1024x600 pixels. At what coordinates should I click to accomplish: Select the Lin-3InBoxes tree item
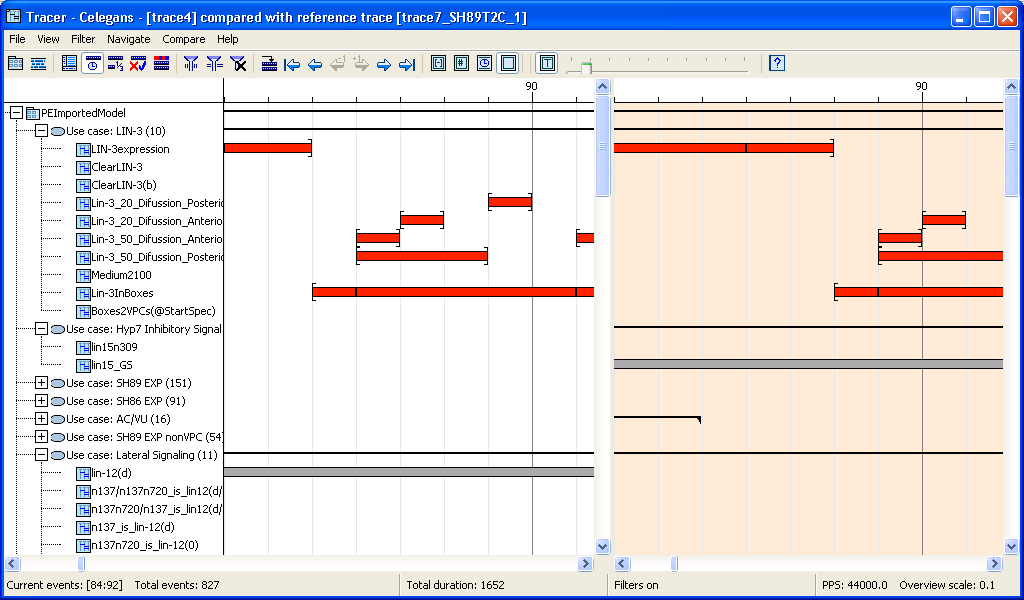[122, 293]
